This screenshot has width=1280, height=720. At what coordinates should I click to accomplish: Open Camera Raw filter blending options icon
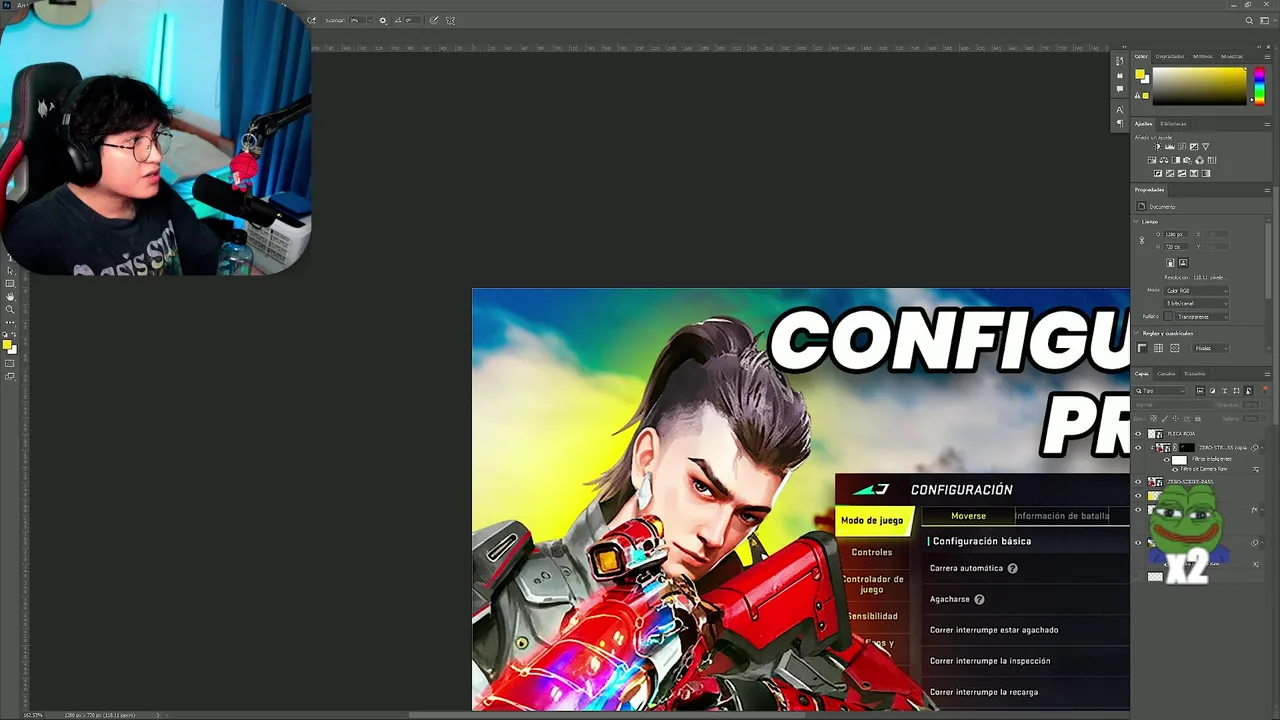(x=1256, y=470)
